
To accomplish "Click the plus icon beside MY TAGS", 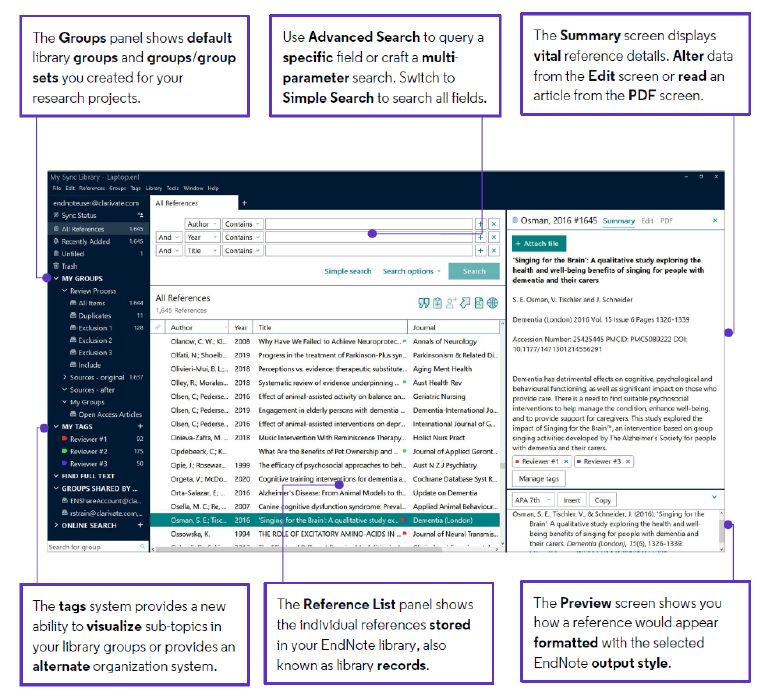I will pyautogui.click(x=142, y=427).
